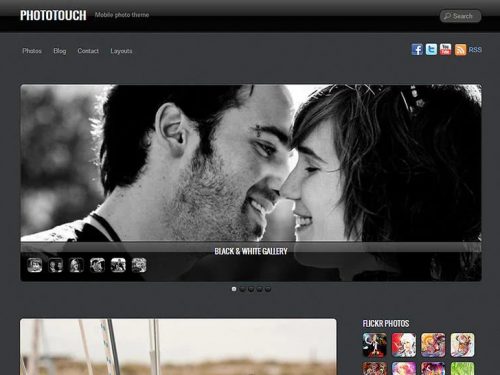Open the first gallery thumbnail in slider strip

pyautogui.click(x=35, y=265)
